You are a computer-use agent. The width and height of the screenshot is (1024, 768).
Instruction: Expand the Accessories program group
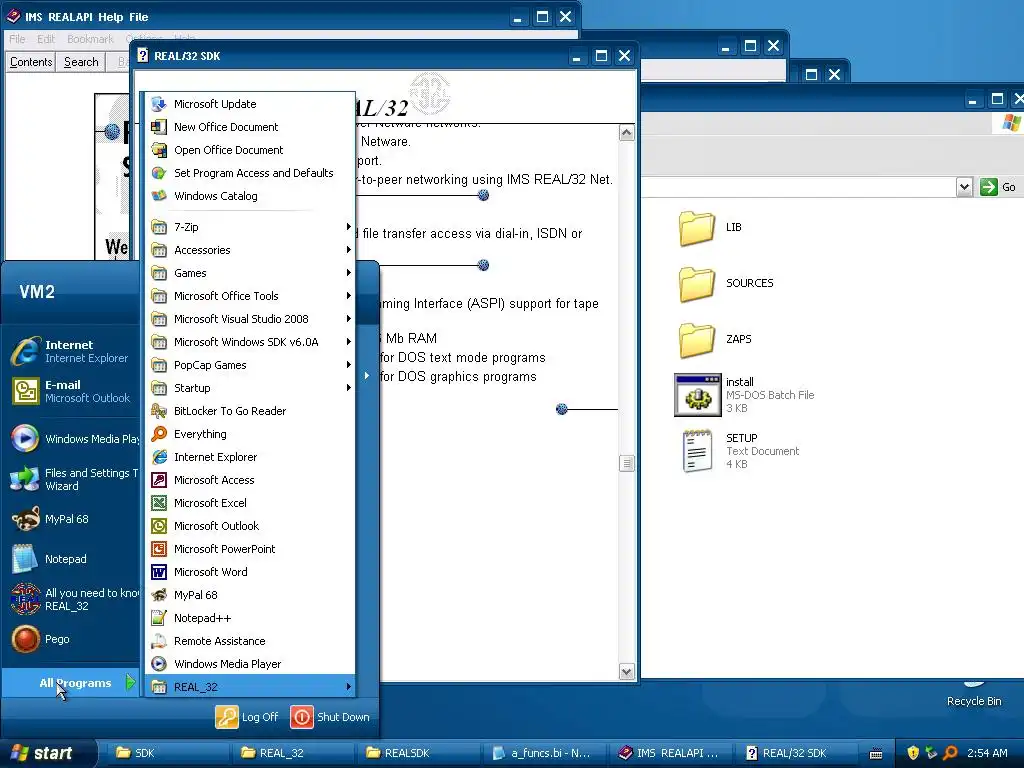pos(249,250)
